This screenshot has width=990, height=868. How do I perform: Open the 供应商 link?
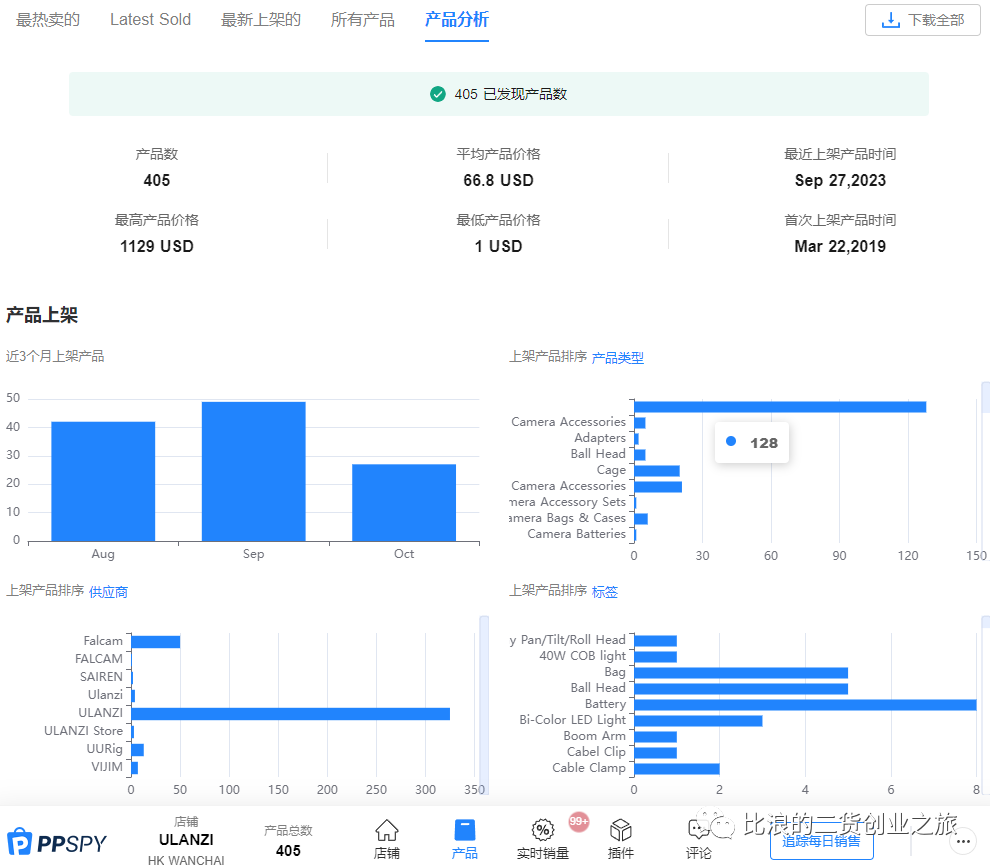coord(108,592)
